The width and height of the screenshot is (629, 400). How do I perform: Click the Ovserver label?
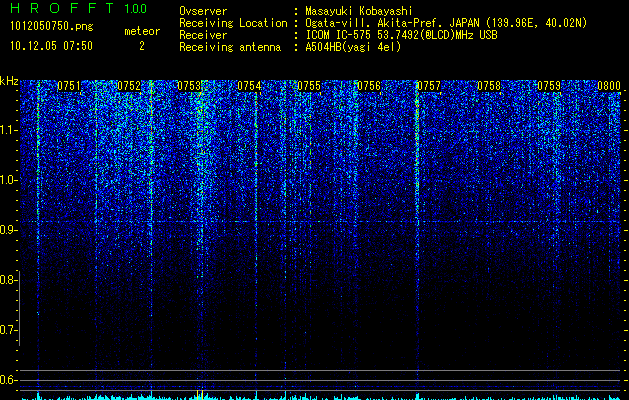(203, 11)
